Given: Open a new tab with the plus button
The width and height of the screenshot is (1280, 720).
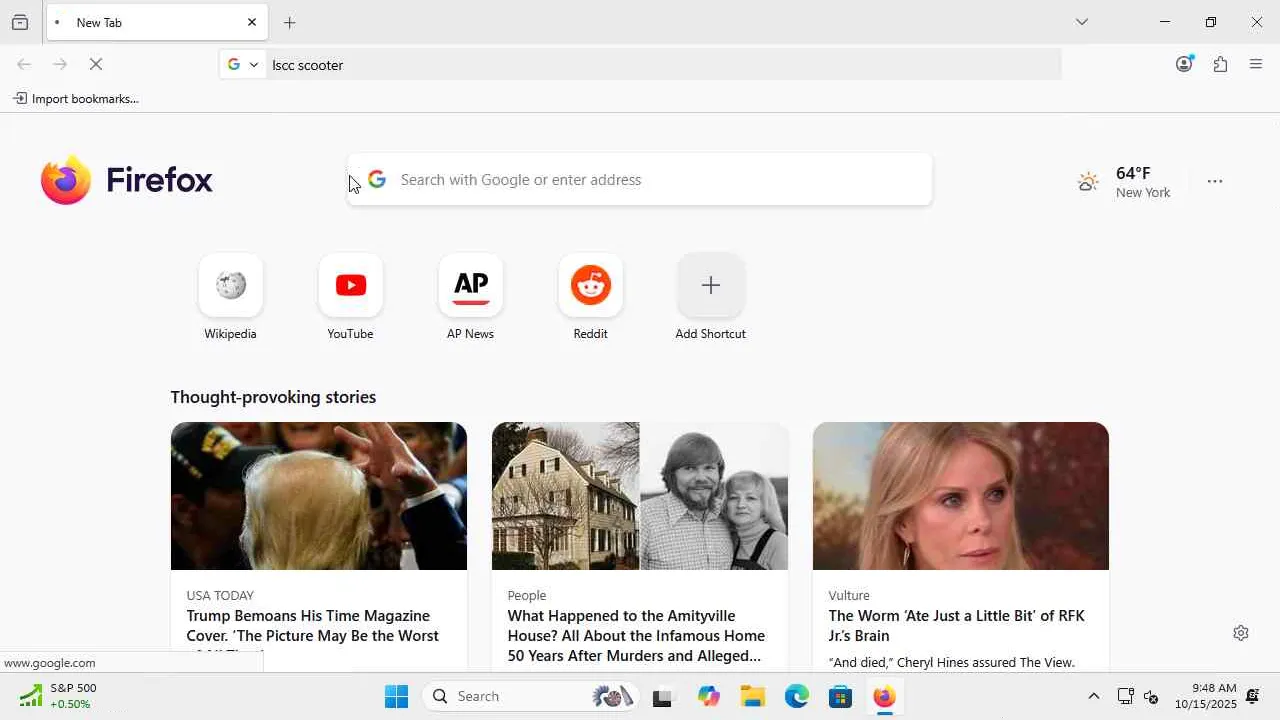Looking at the screenshot, I should (290, 22).
